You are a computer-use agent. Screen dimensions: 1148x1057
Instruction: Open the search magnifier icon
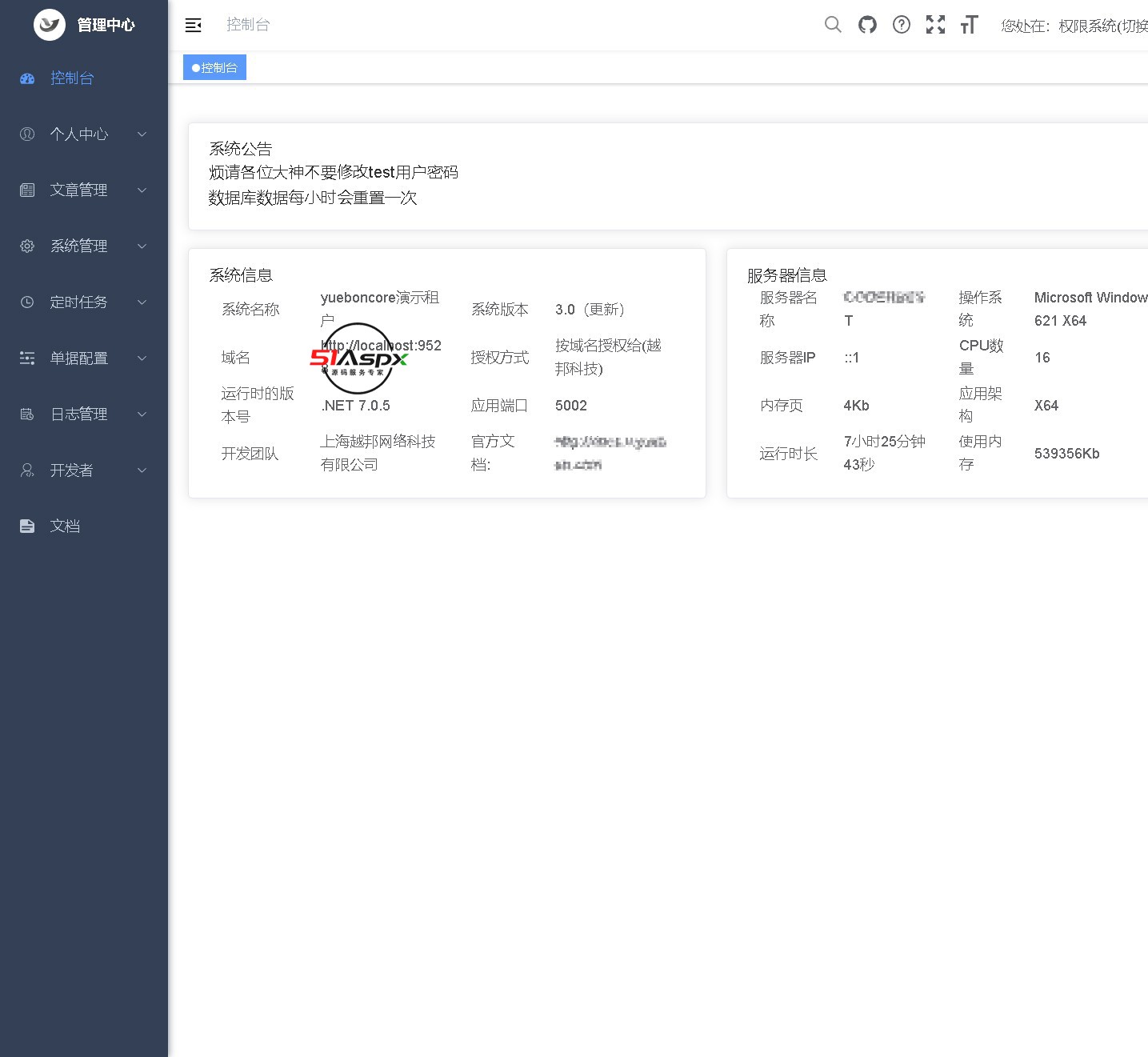click(833, 25)
